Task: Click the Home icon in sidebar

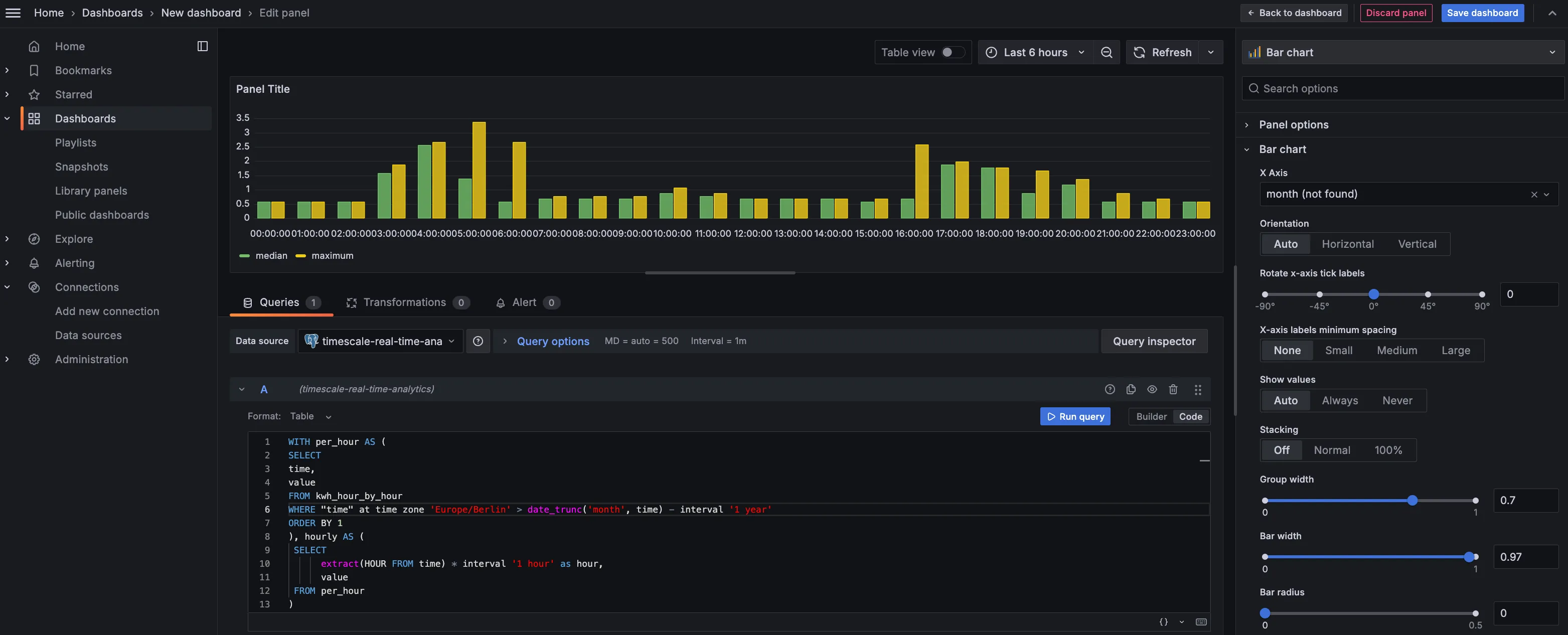Action: [34, 46]
